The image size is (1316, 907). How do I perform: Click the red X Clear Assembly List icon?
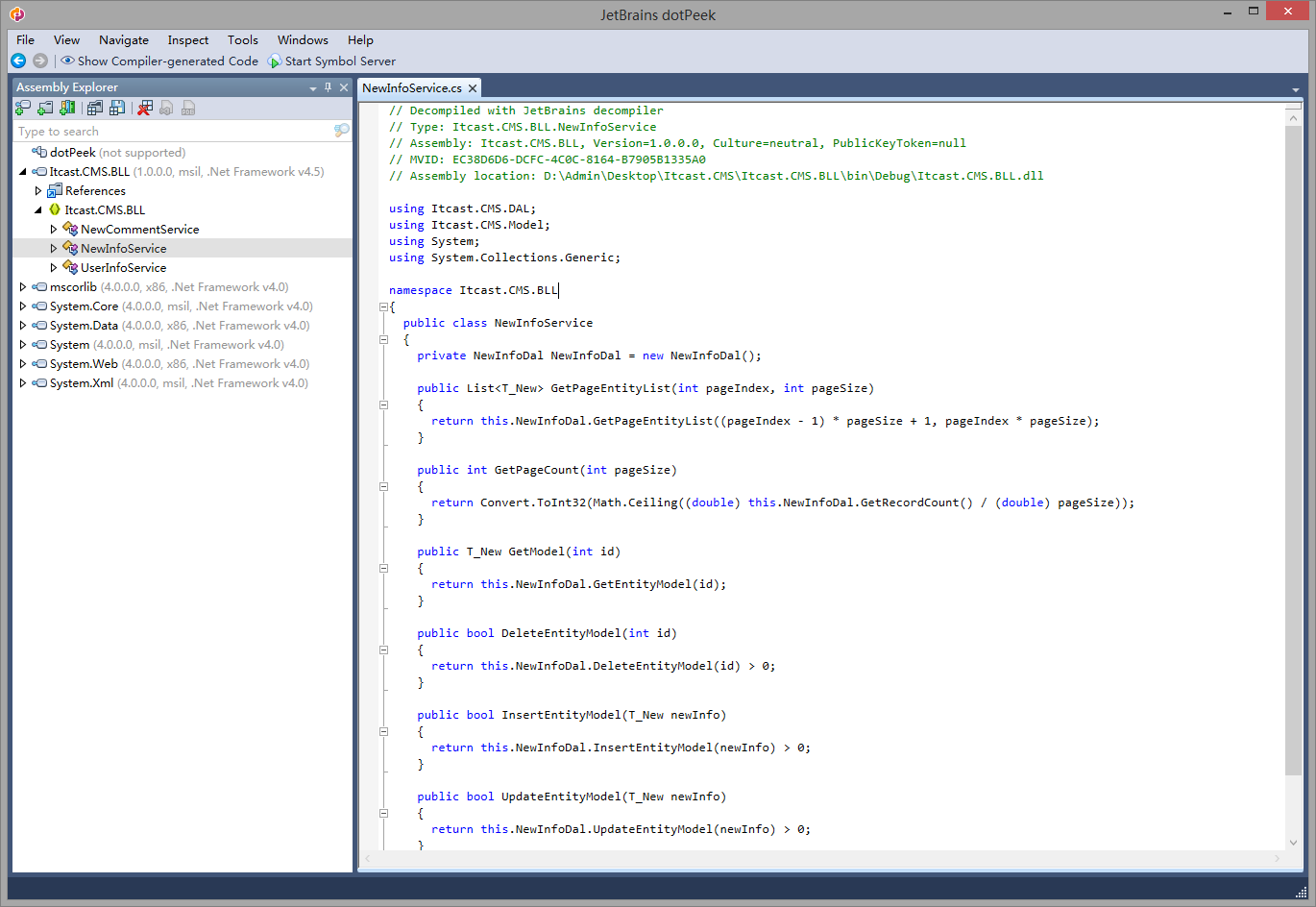145,109
